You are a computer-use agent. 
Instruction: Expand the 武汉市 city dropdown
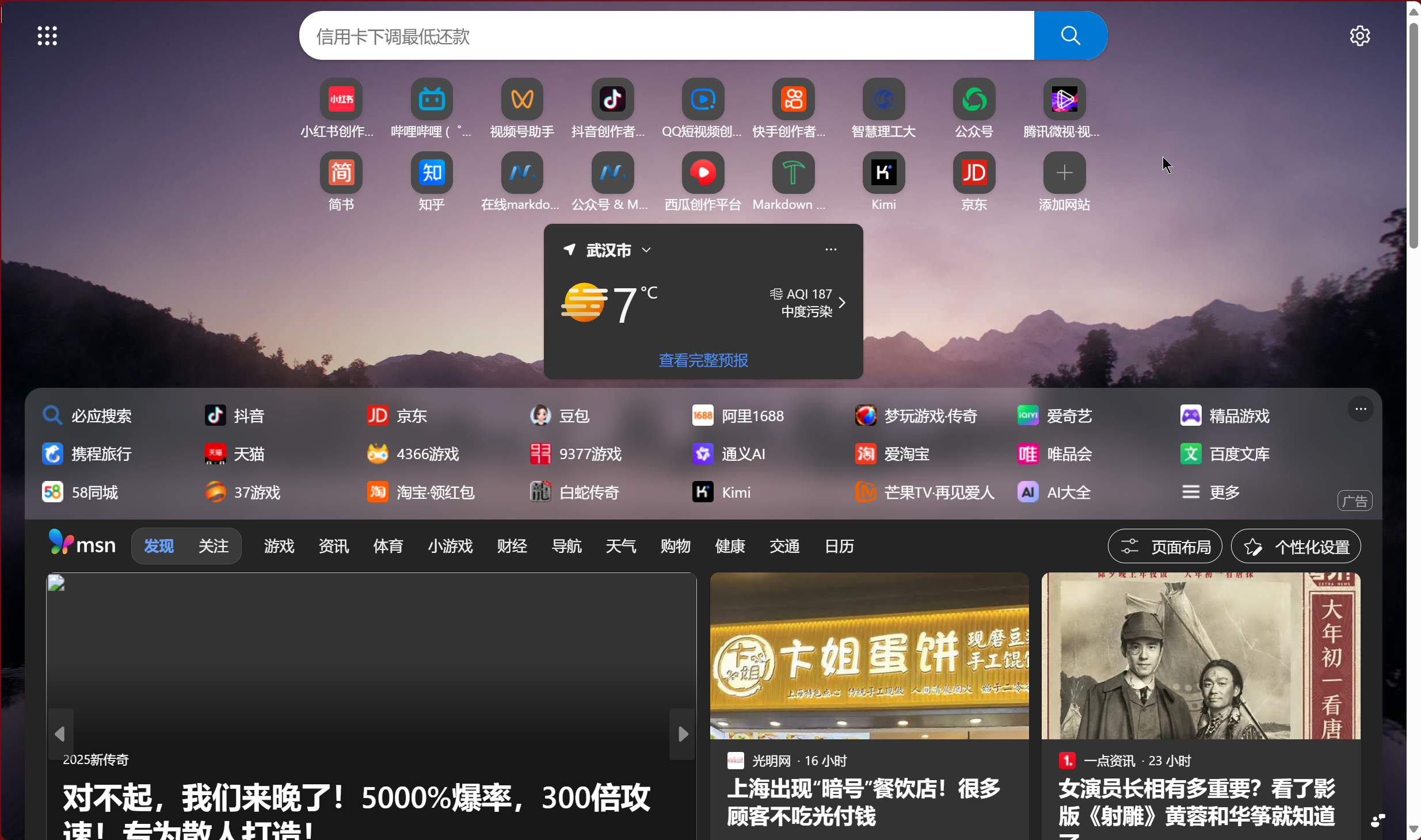pyautogui.click(x=646, y=250)
